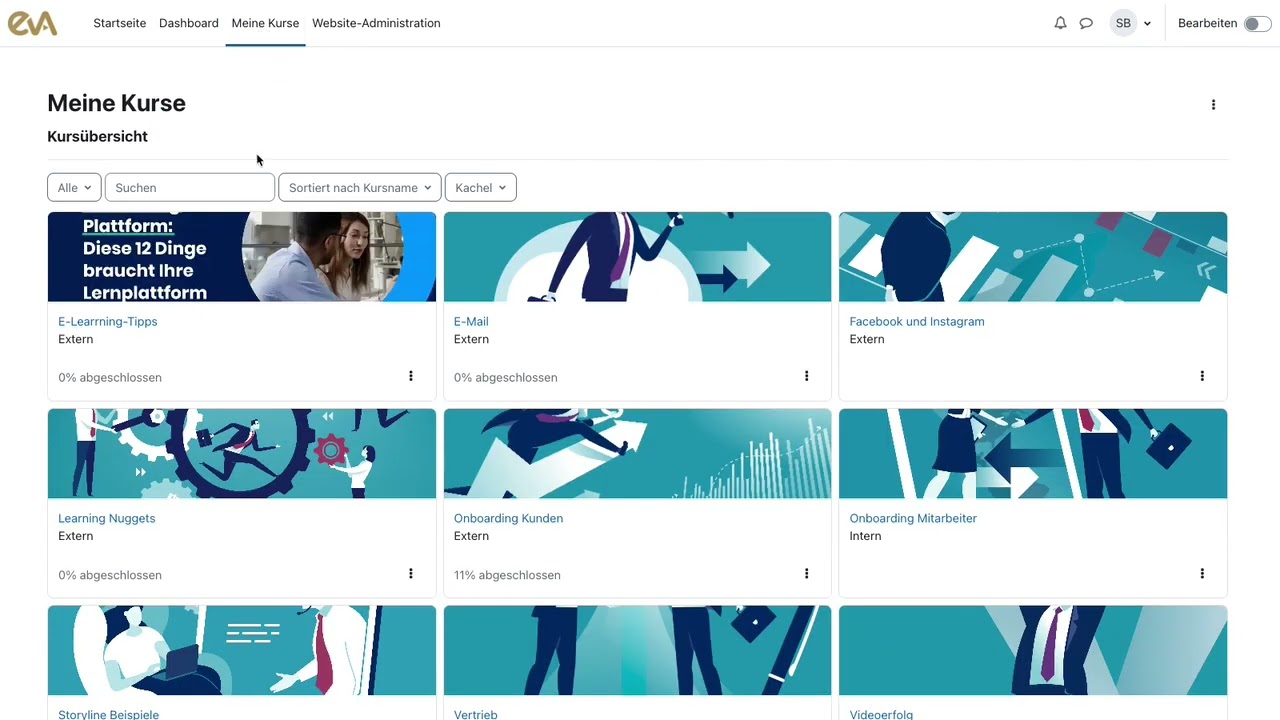1280x720 pixels.
Task: Open the Videoerfolg course link
Action: click(881, 714)
